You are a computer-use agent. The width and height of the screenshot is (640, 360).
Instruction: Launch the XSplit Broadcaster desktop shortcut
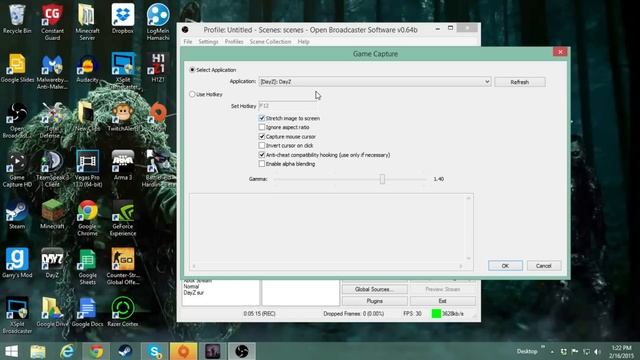point(17,316)
